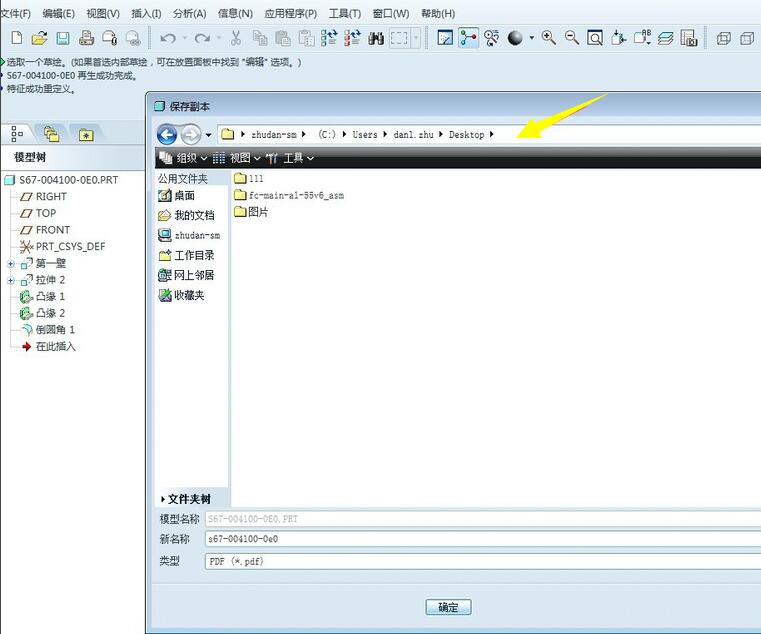This screenshot has height=634, width=761.
Task: Click the blue Back arrow in dialog
Action: [167, 135]
